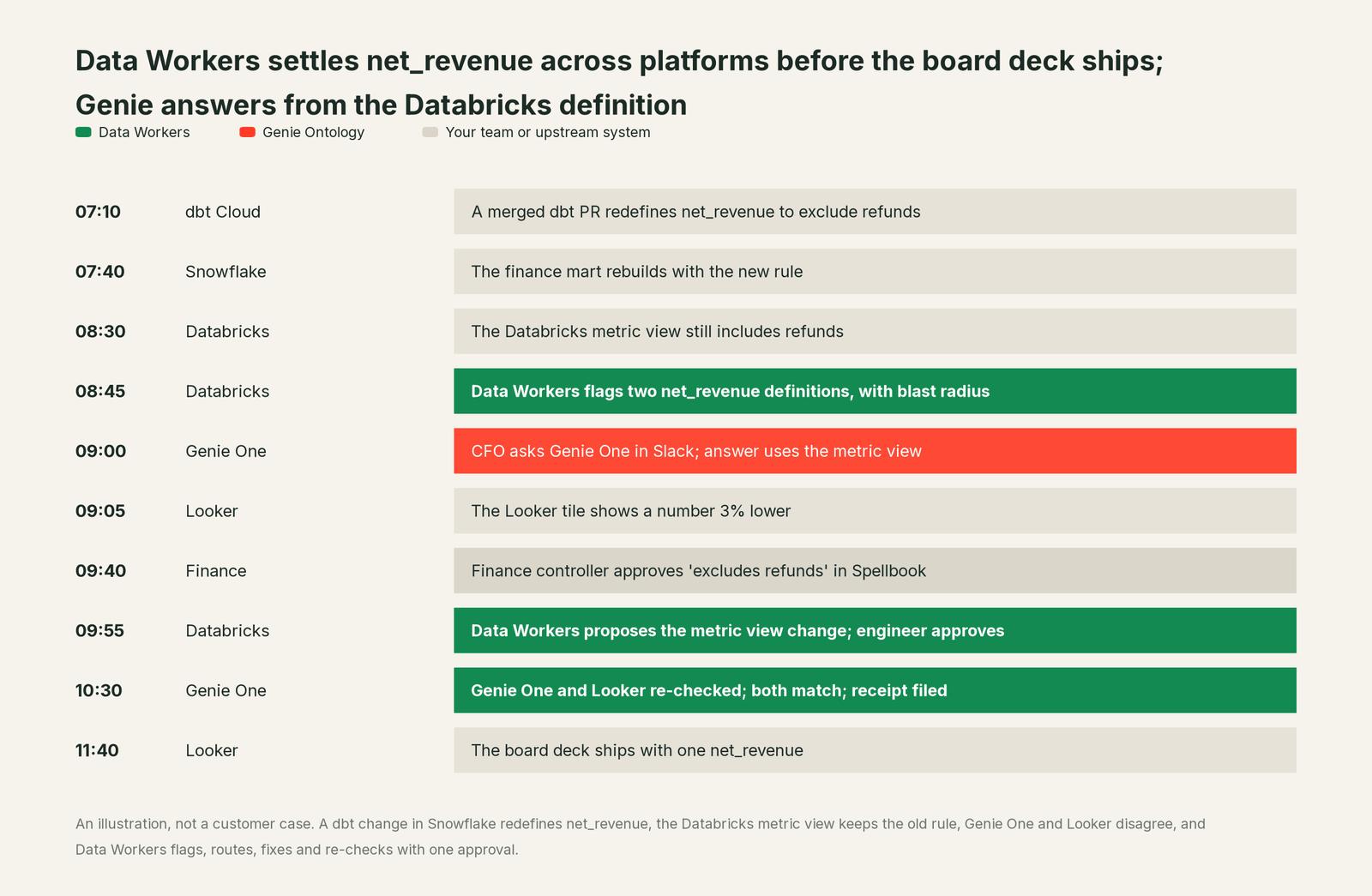Click the green Data Workers legend swatch
This screenshot has width=1372, height=896.
(x=83, y=132)
